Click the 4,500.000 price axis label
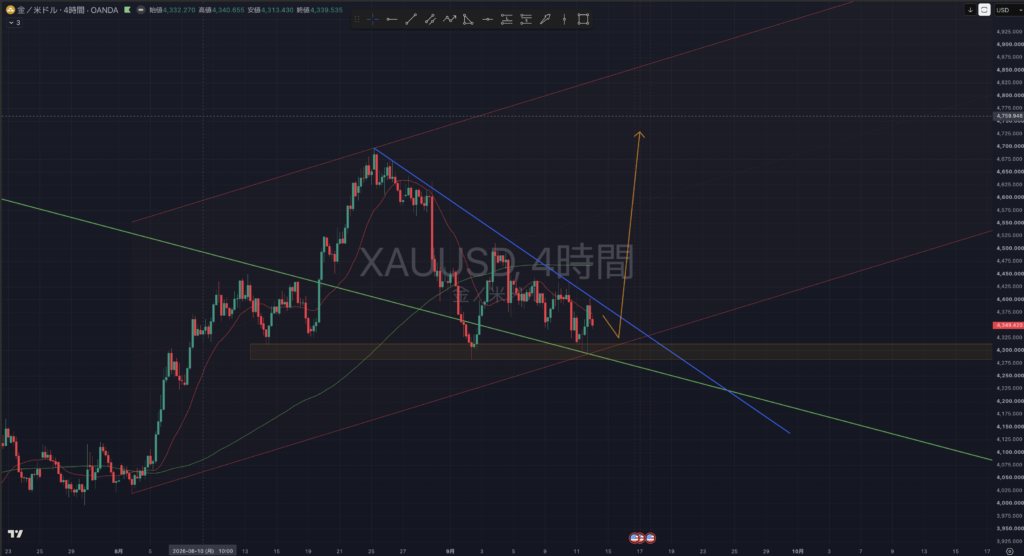Image resolution: width=1024 pixels, height=556 pixels. tap(1010, 248)
